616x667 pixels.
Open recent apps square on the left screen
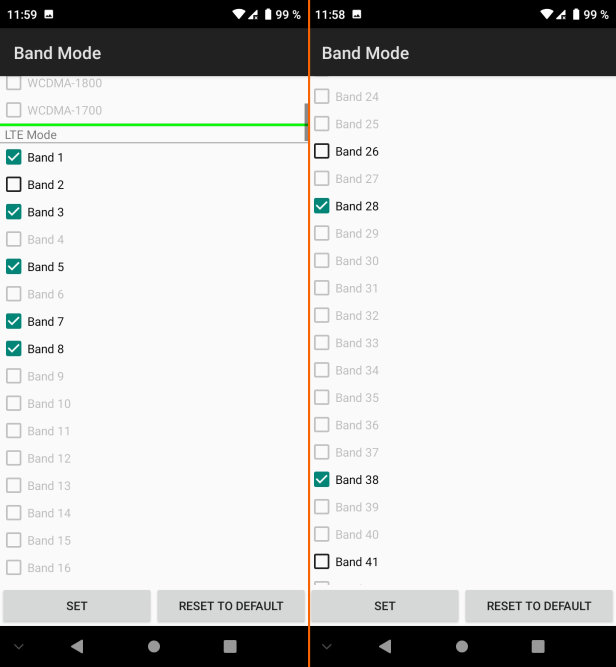230,646
